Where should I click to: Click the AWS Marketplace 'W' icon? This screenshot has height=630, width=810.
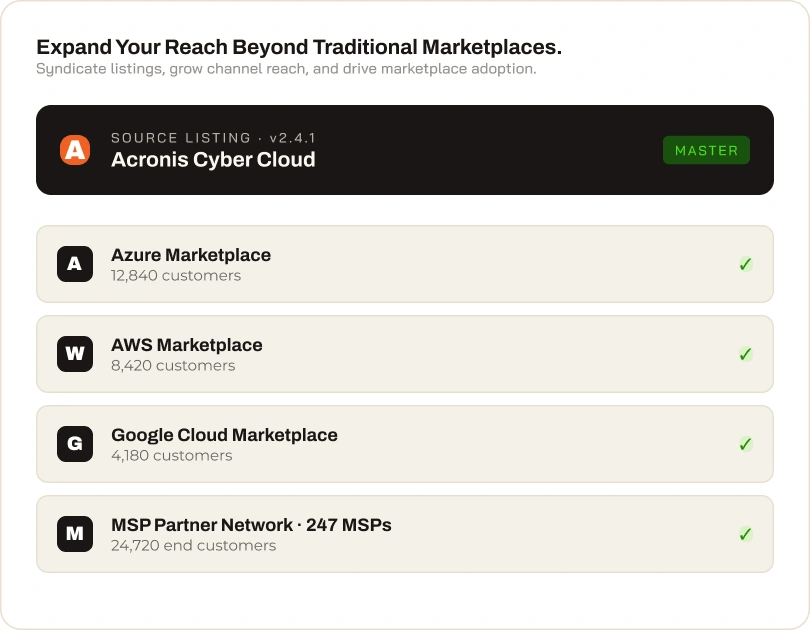tap(75, 354)
